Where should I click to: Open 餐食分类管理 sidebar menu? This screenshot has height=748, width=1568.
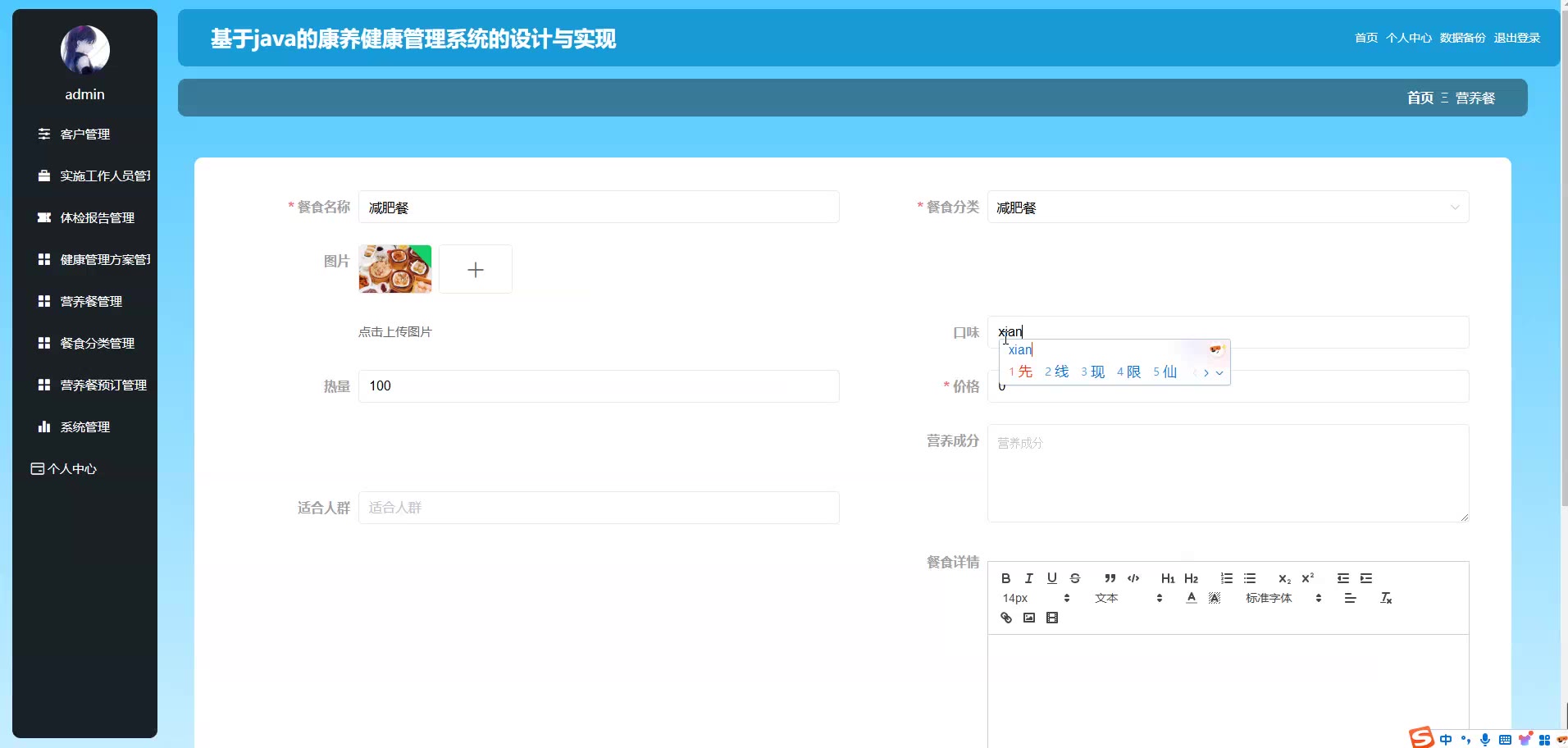click(84, 343)
